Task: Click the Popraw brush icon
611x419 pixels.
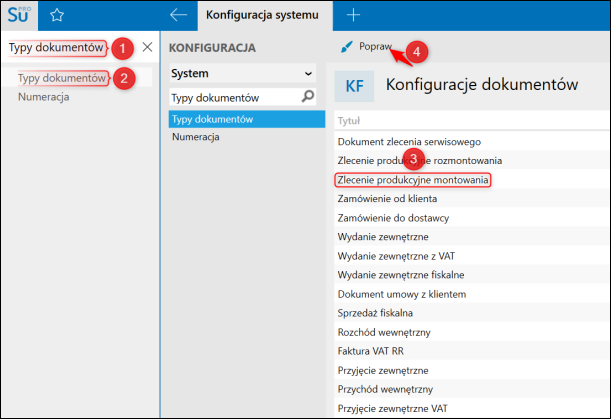Action: 346,47
